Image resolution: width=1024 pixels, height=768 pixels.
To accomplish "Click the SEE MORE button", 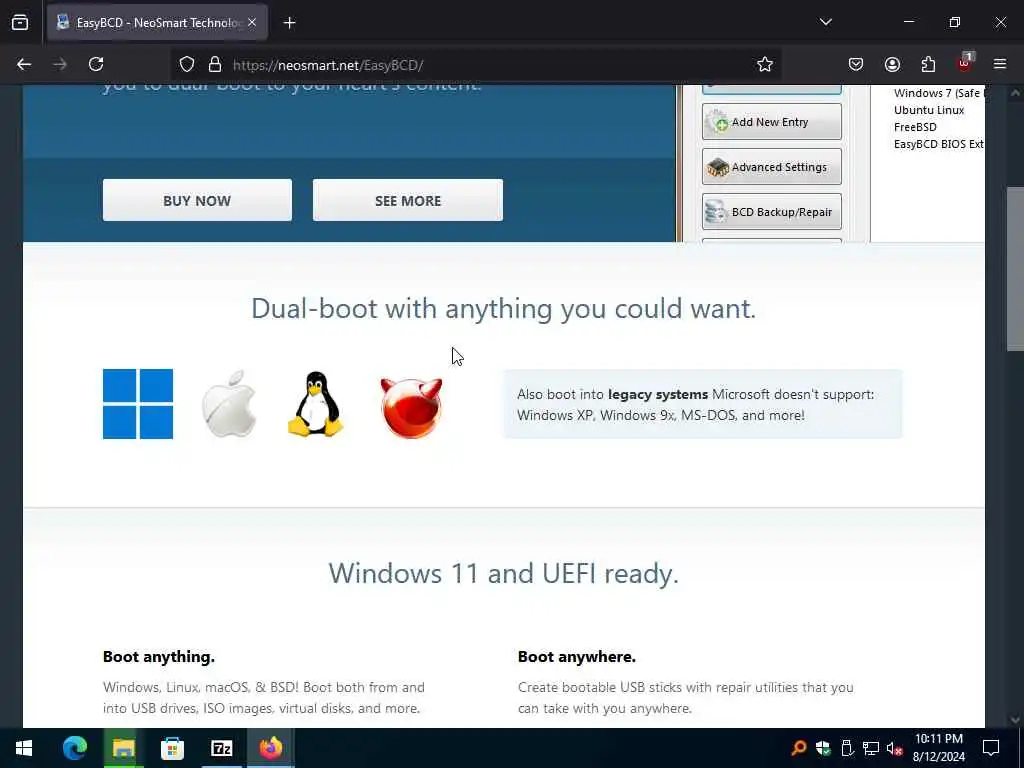I will [408, 200].
